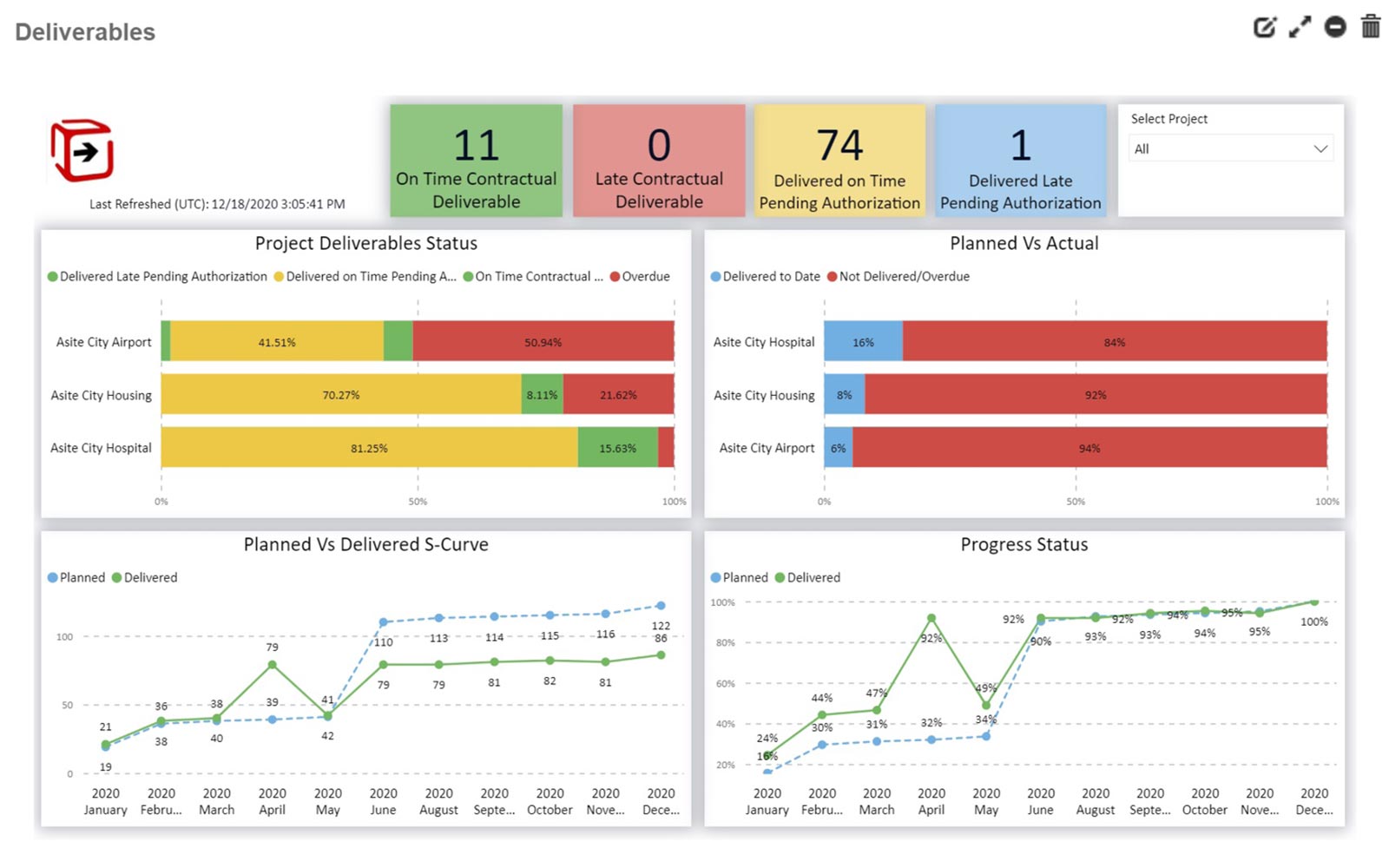1389x868 pixels.
Task: Click Hospital 81.25% yellow bar segment
Action: tap(370, 447)
